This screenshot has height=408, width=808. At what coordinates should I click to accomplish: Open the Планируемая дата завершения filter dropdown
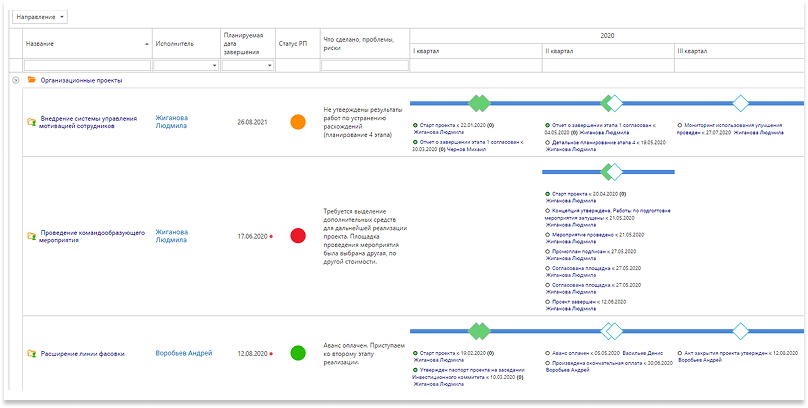coord(268,65)
